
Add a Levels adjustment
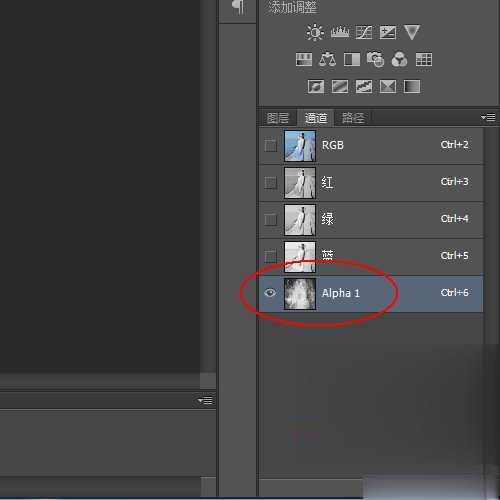click(340, 32)
